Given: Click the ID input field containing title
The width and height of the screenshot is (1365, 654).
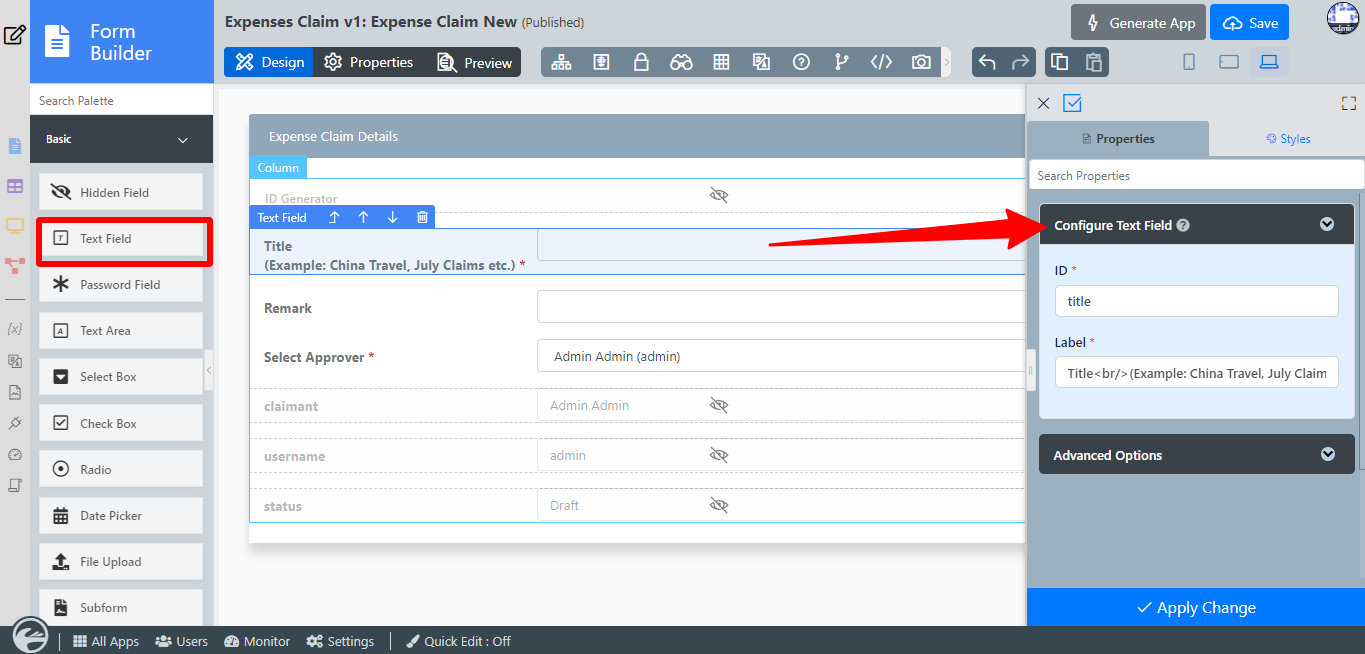Looking at the screenshot, I should pyautogui.click(x=1196, y=301).
